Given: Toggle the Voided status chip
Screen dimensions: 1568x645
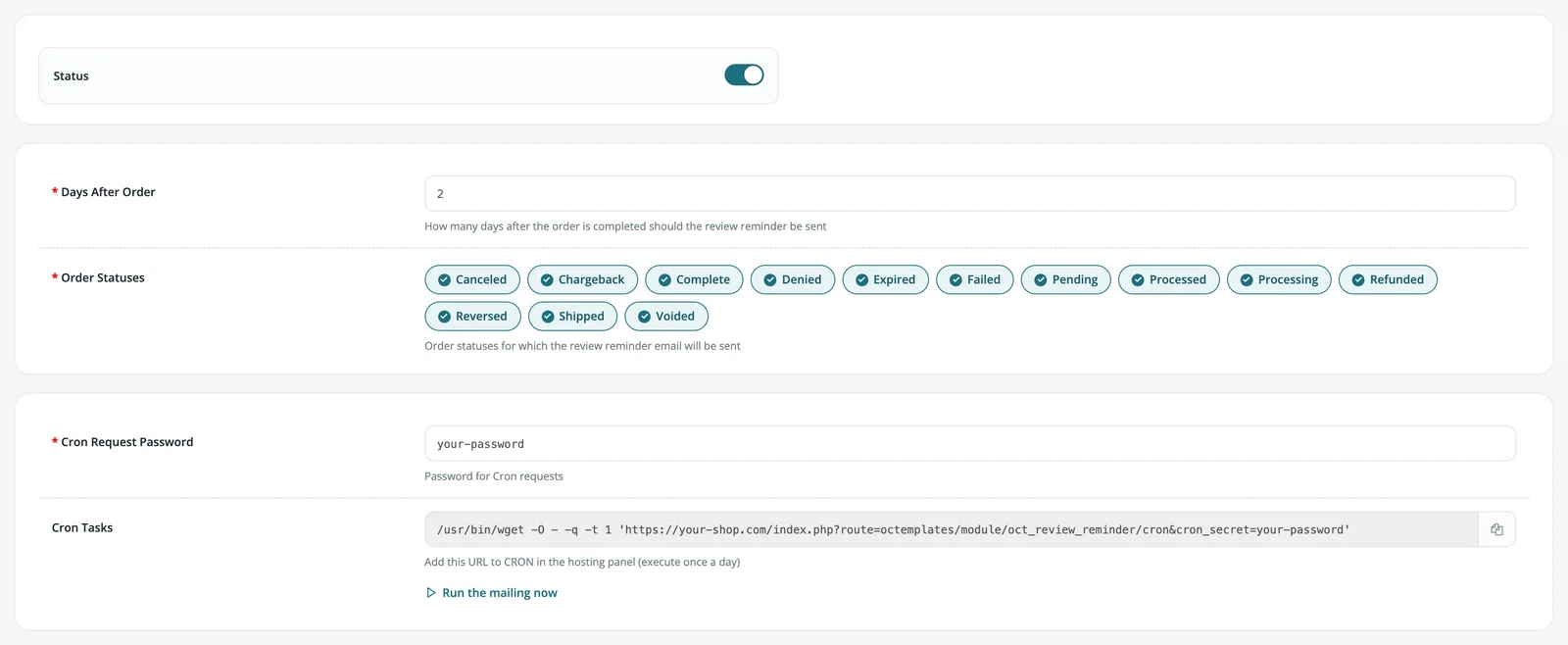Looking at the screenshot, I should coord(666,316).
